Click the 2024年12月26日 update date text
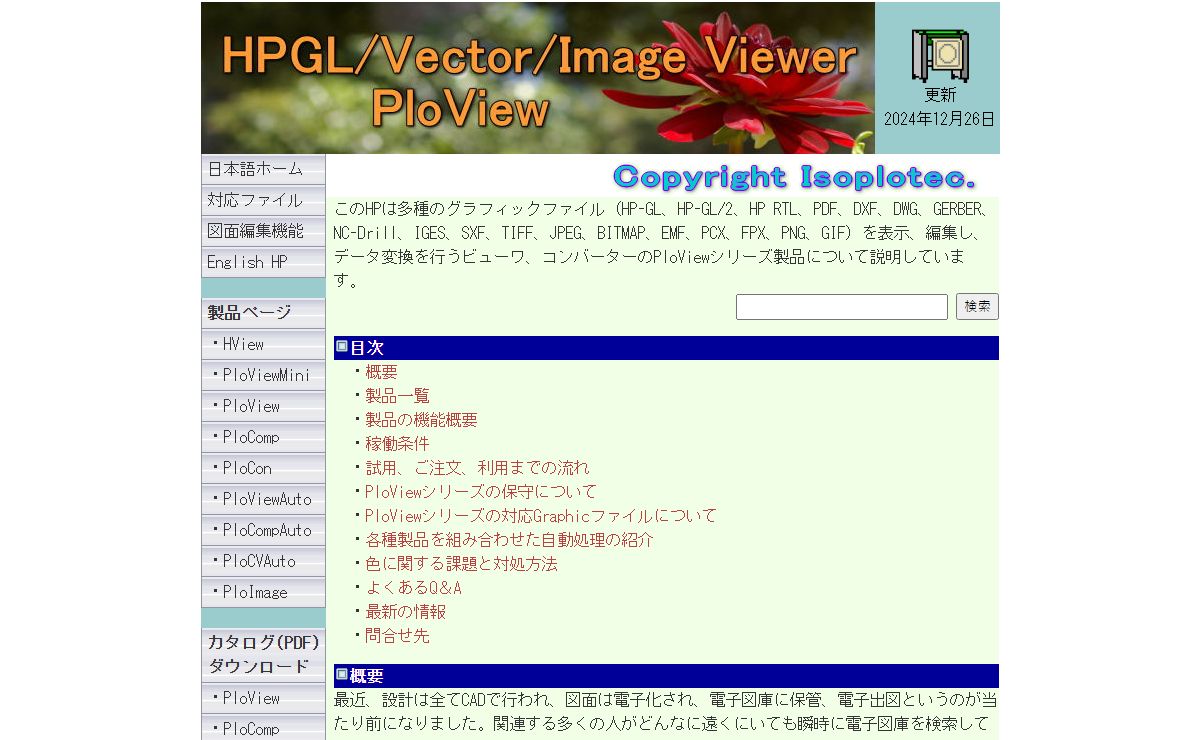 pos(939,119)
